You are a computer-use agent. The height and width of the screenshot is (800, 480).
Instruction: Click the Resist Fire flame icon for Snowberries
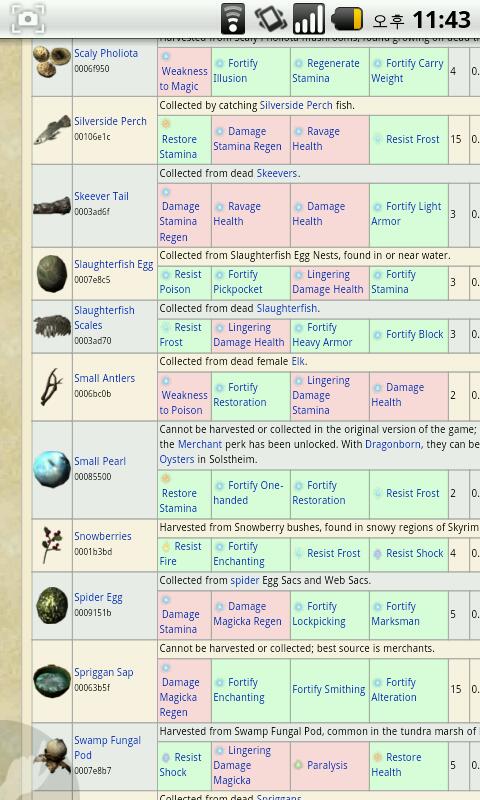(166, 546)
